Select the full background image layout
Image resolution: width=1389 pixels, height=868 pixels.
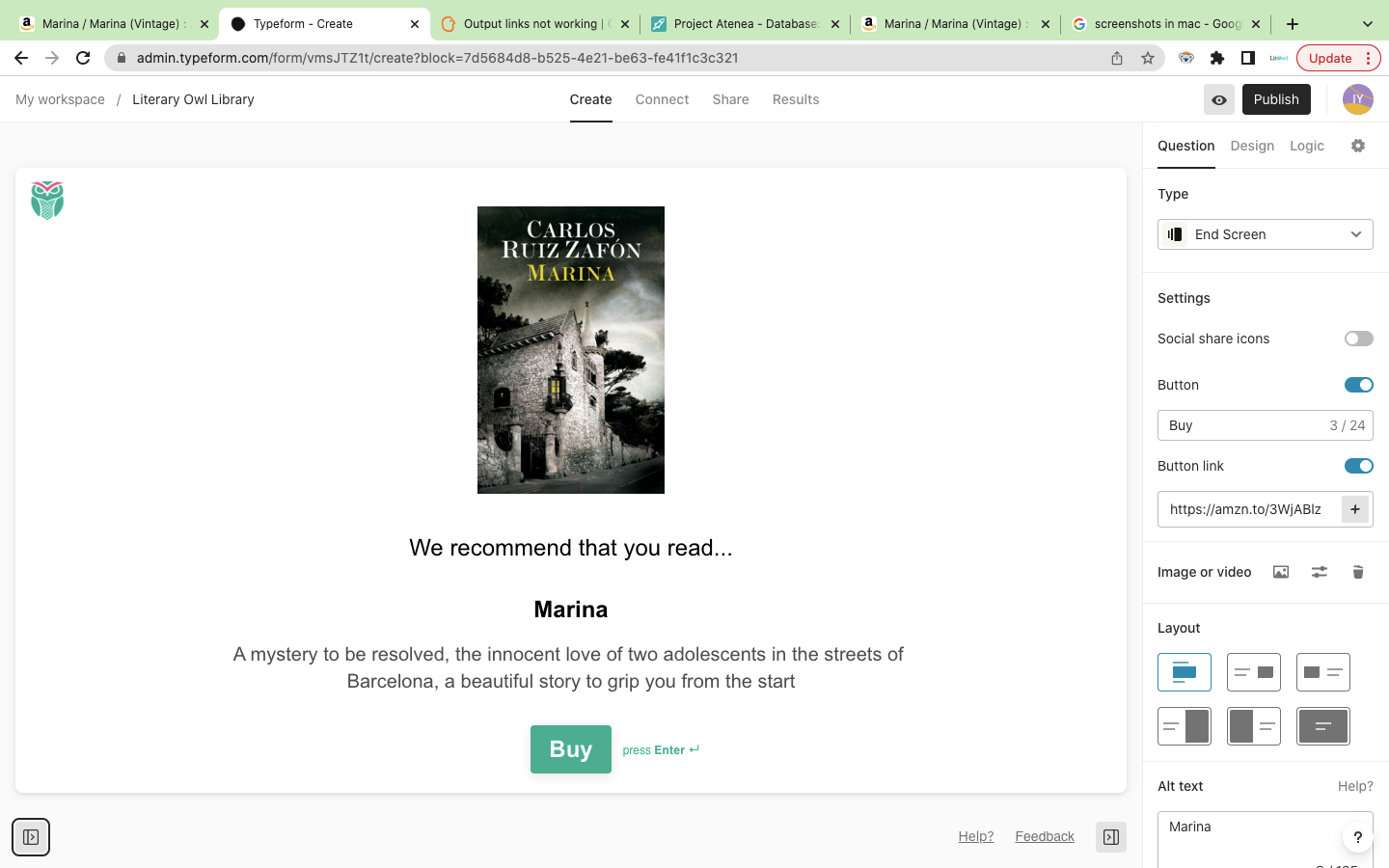[x=1323, y=726]
